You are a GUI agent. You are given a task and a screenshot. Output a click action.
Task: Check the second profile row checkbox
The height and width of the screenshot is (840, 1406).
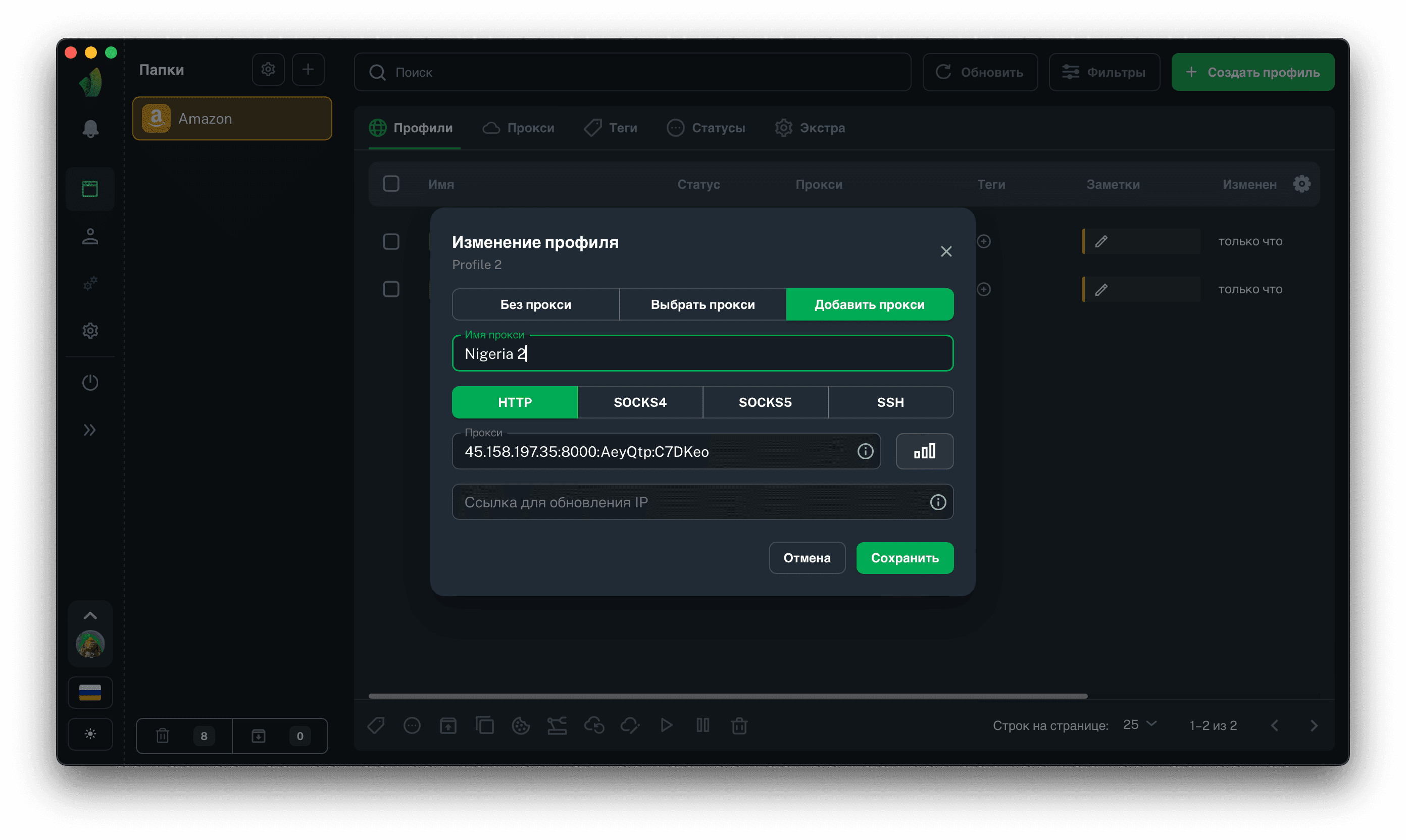pos(391,289)
